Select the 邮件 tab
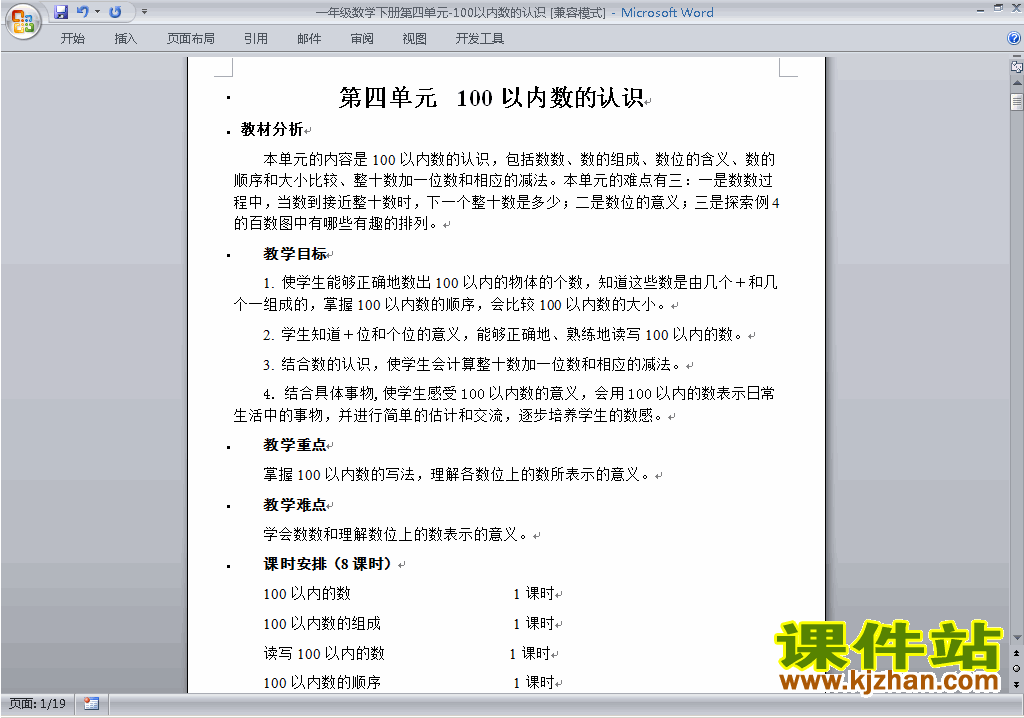The height and width of the screenshot is (718, 1024). point(309,39)
